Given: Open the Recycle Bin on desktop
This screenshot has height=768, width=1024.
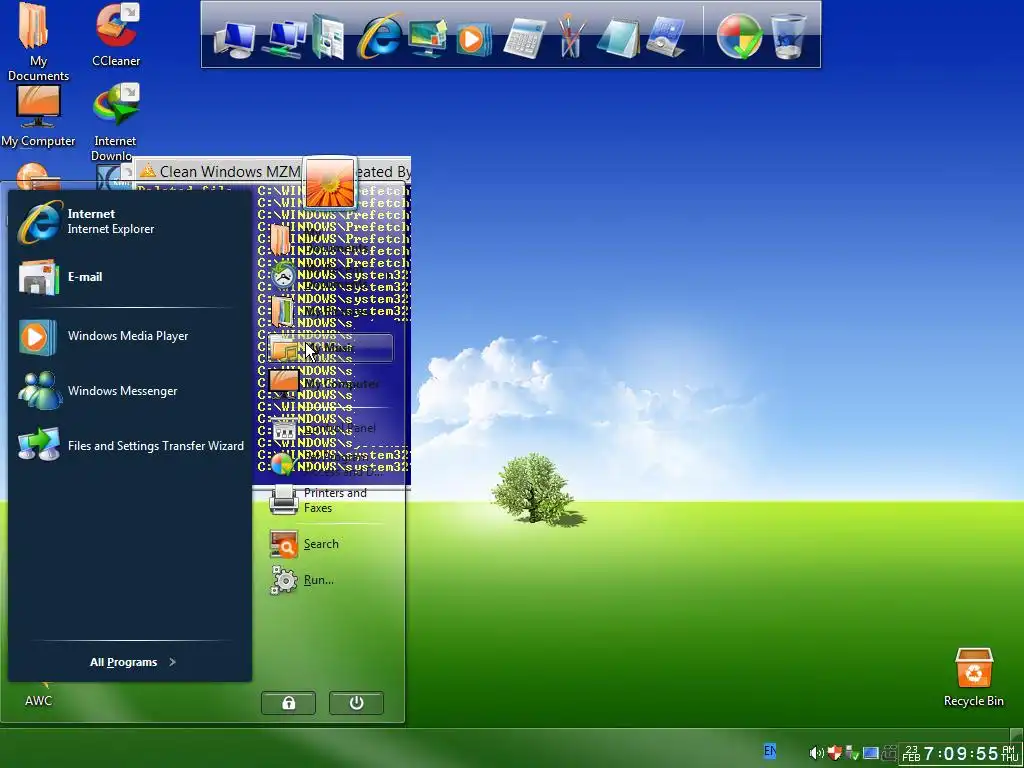Looking at the screenshot, I should coord(974,678).
